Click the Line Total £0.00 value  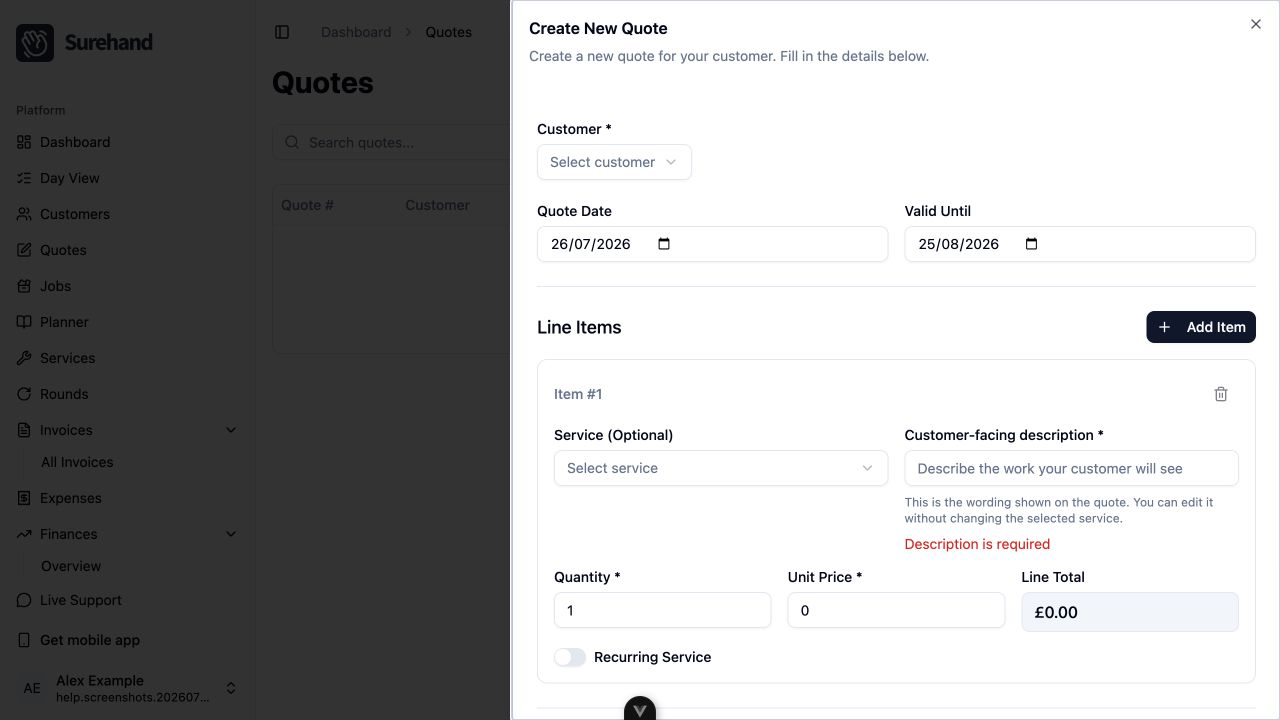click(x=1130, y=612)
